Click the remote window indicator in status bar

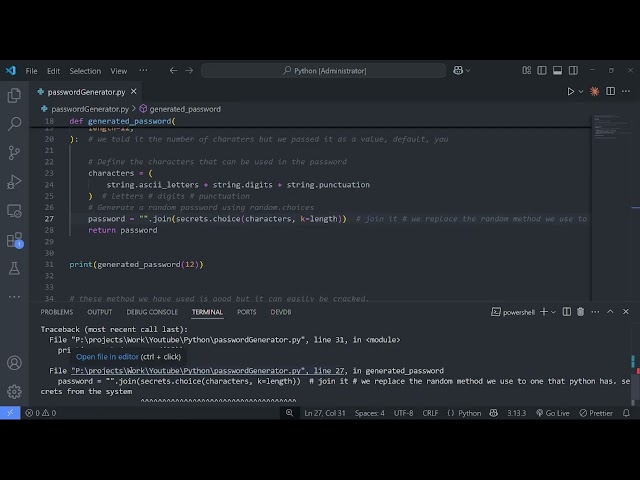click(x=10, y=413)
